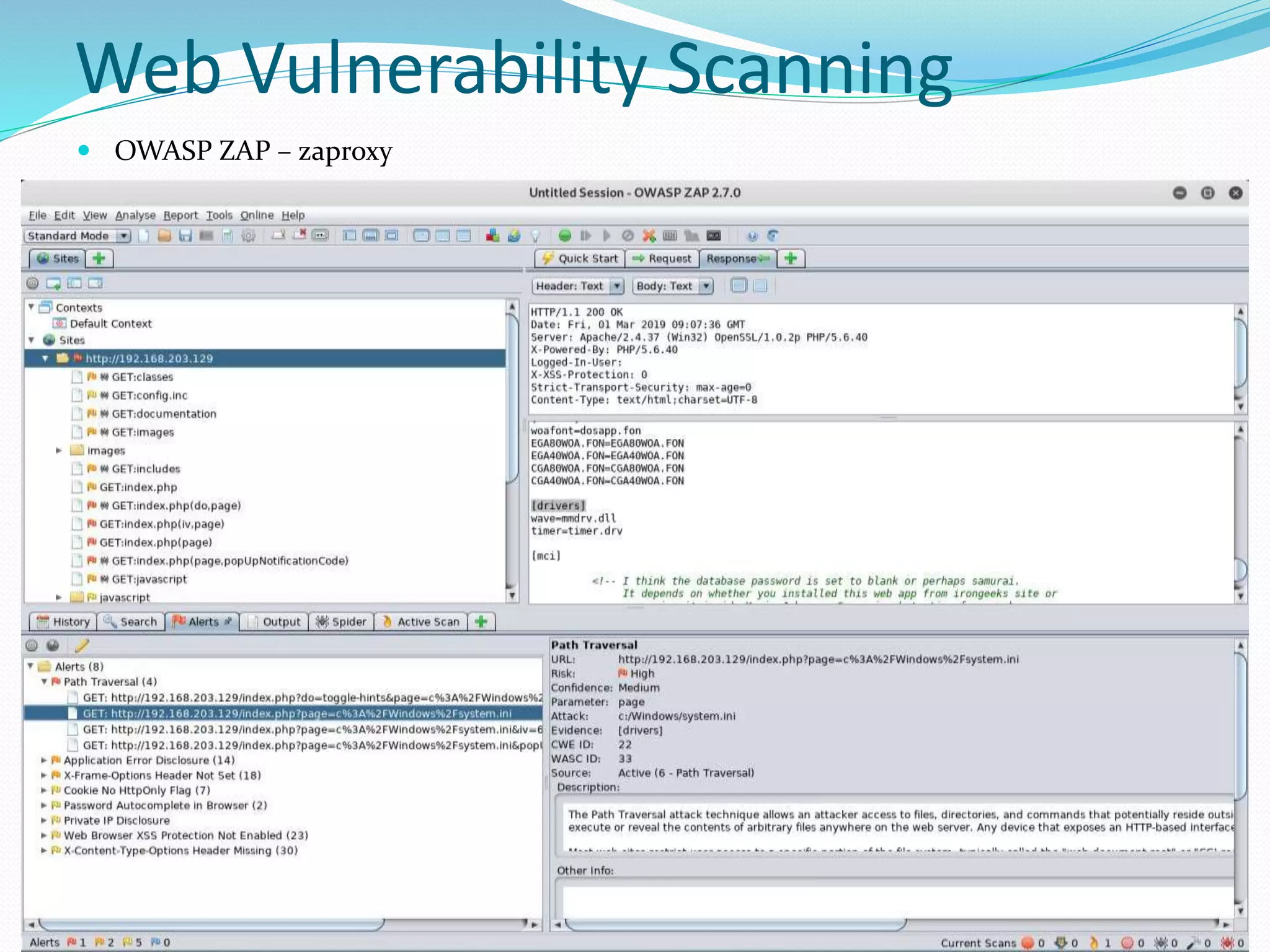Open the Standard Mode dropdown

click(x=124, y=236)
